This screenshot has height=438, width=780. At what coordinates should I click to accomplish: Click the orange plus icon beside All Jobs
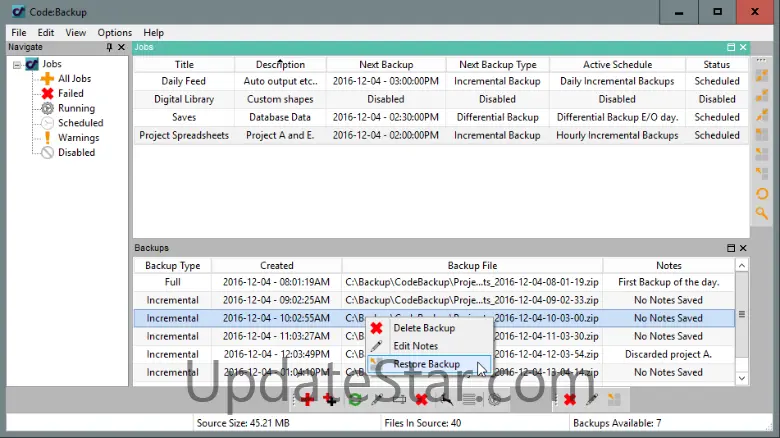click(x=47, y=79)
